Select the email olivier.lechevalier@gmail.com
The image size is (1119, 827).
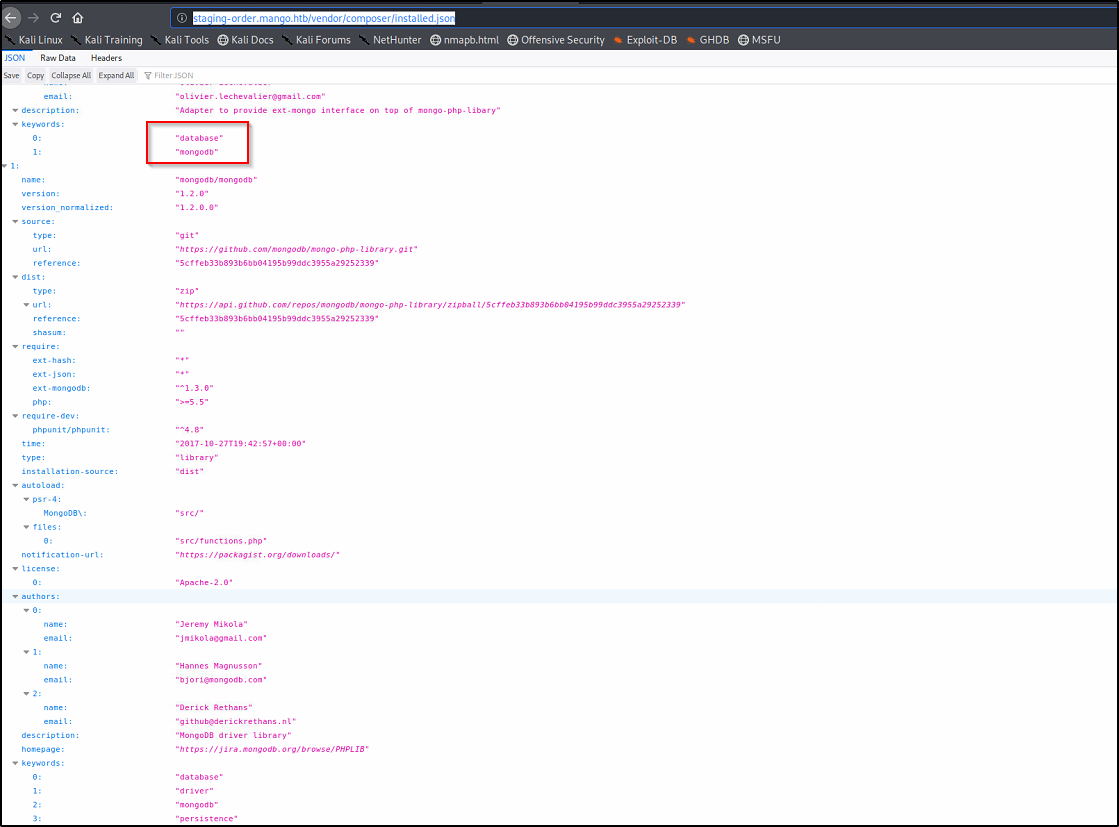point(250,96)
